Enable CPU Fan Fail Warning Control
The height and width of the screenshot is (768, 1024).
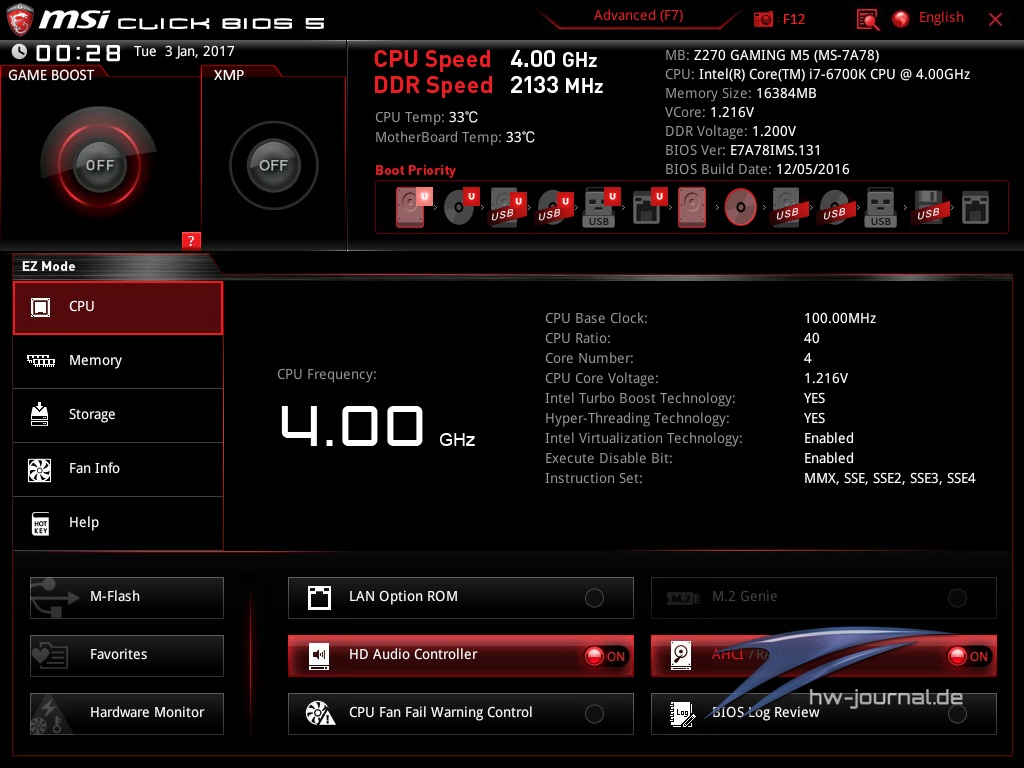(x=594, y=714)
